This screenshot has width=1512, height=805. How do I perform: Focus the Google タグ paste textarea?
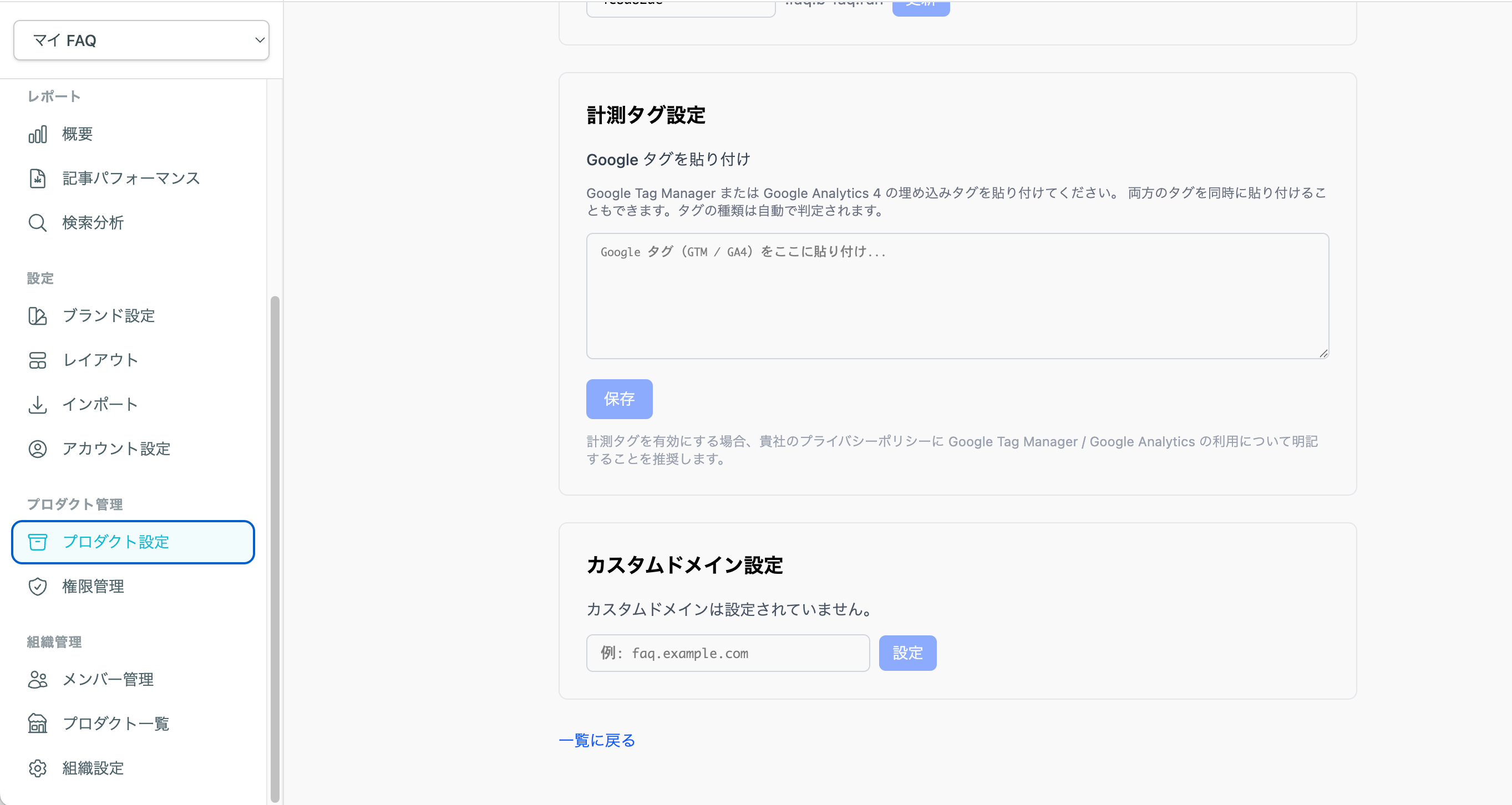click(x=957, y=295)
